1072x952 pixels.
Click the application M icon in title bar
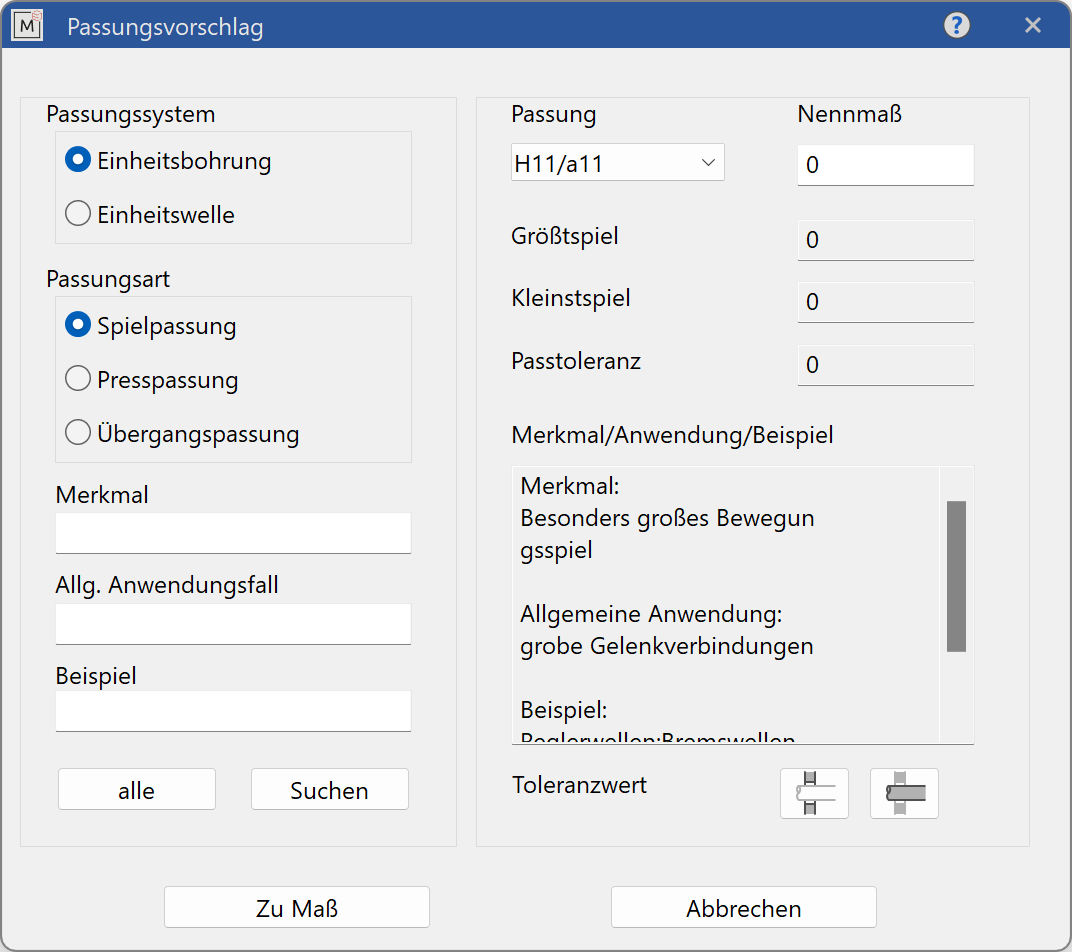point(27,26)
